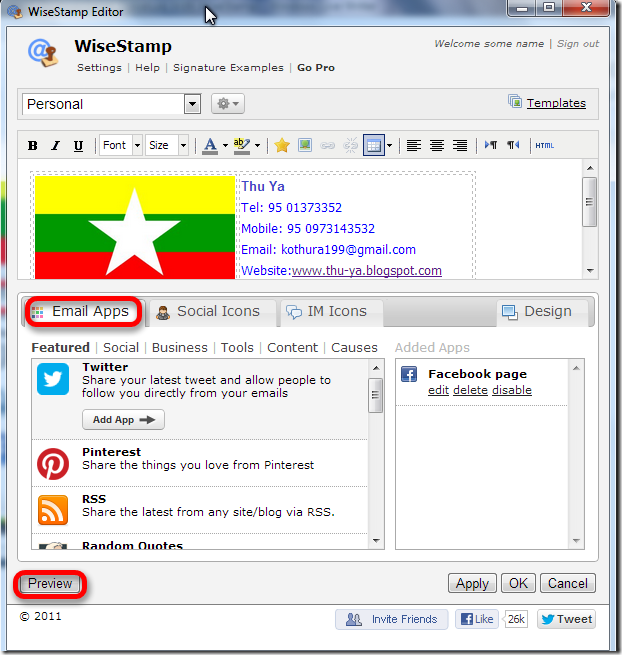Screen dimensions: 622x655
Task: Open Signature Examples link
Action: click(228, 68)
